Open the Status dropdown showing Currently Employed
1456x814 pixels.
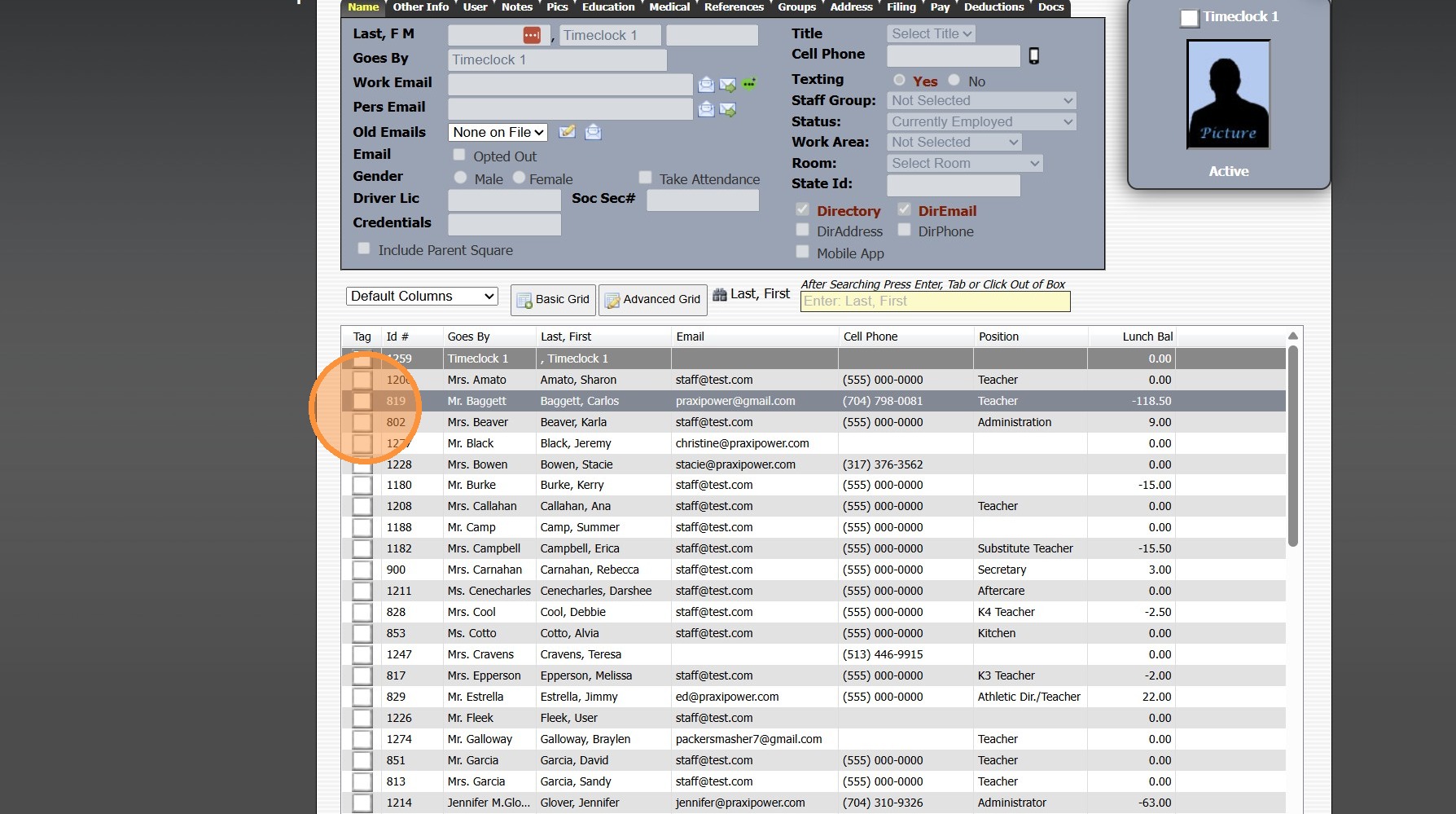click(981, 121)
